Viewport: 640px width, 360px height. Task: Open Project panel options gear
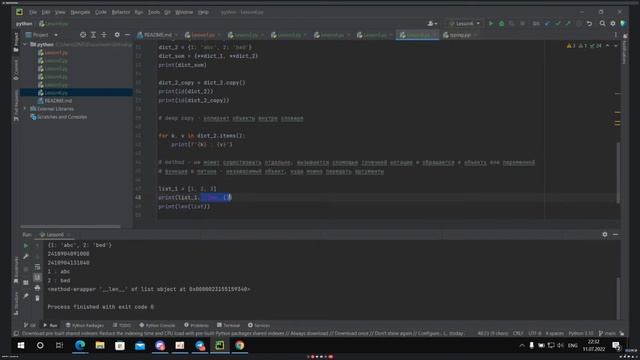[117, 35]
